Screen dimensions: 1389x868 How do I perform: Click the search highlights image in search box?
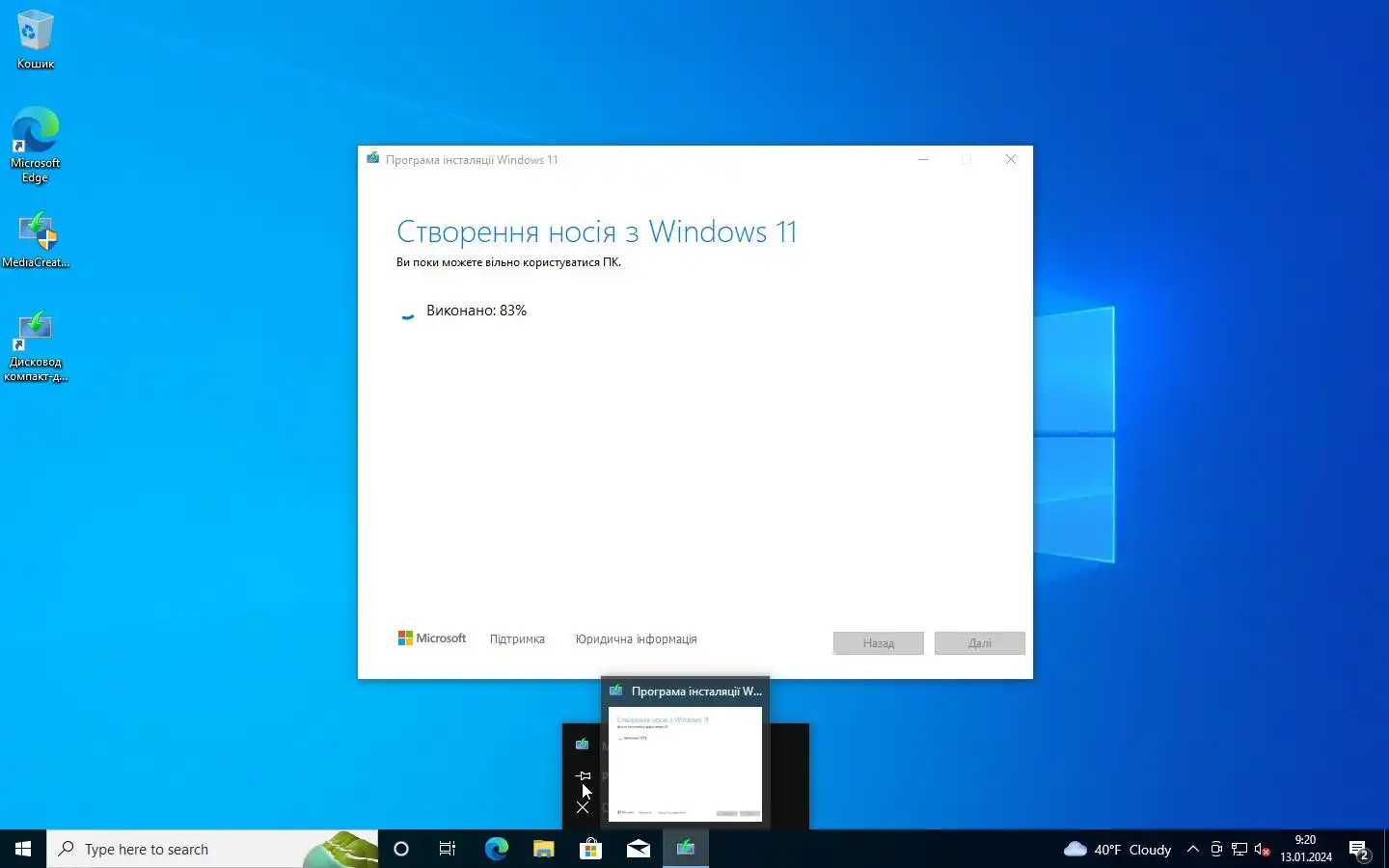[x=340, y=849]
